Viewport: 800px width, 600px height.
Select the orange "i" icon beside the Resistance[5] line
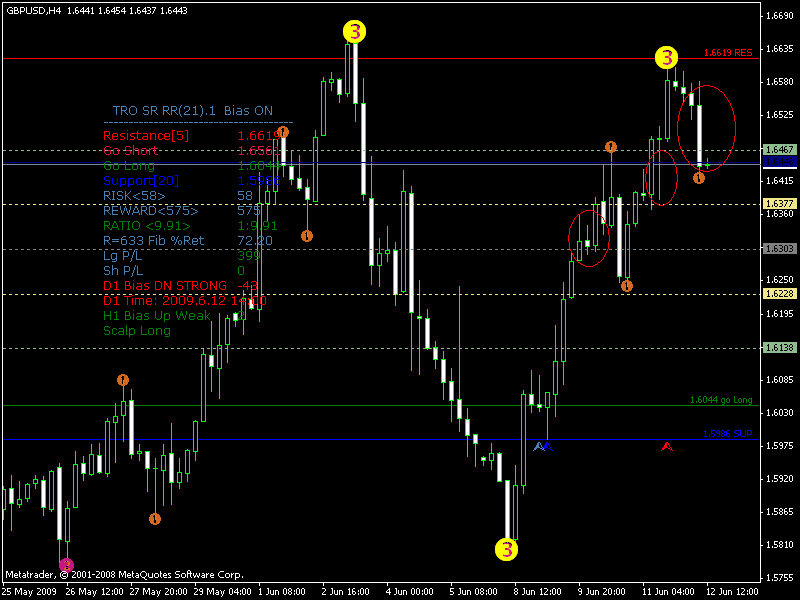[x=283, y=131]
